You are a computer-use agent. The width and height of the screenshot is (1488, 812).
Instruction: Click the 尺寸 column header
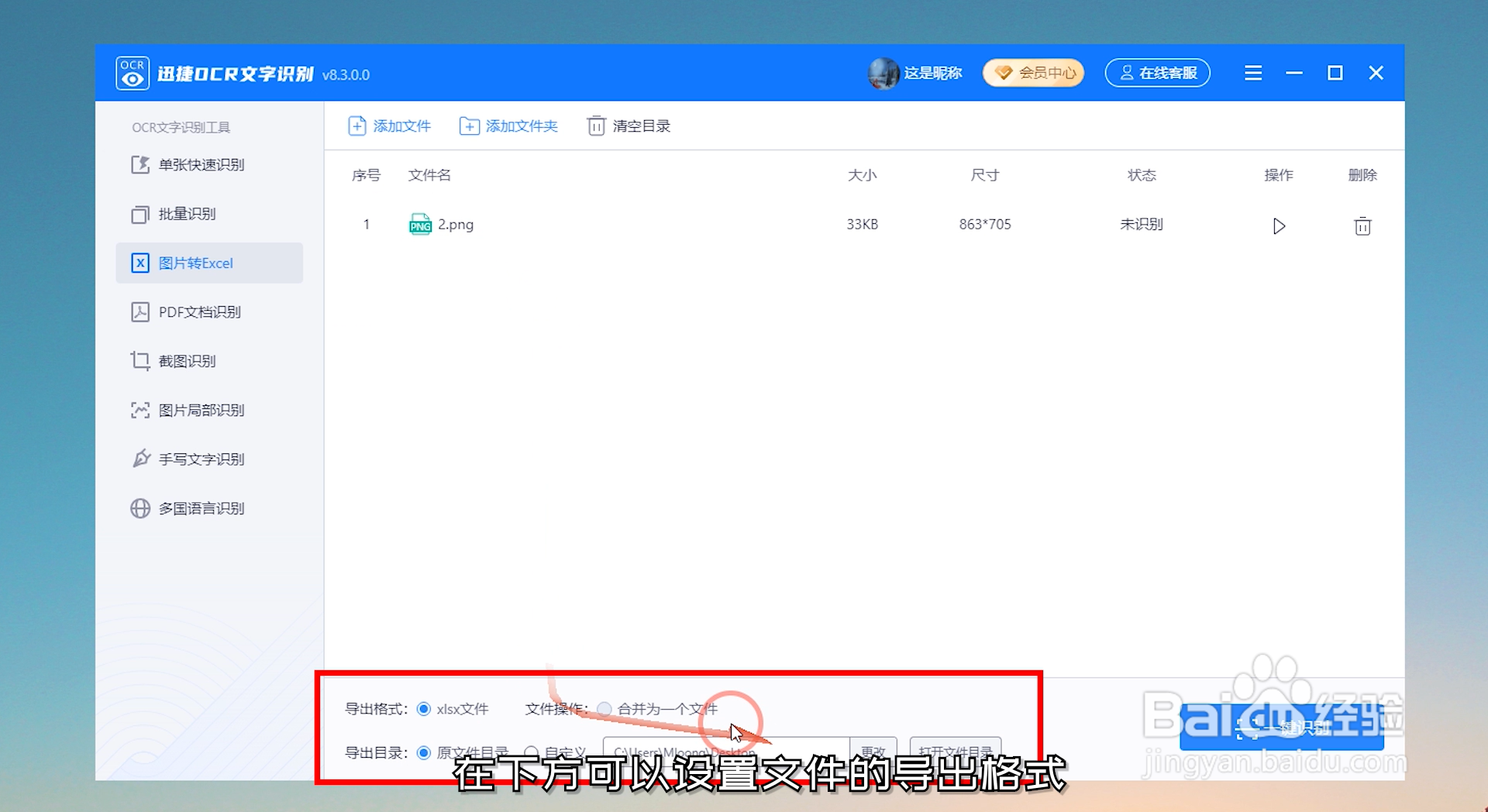pos(984,175)
